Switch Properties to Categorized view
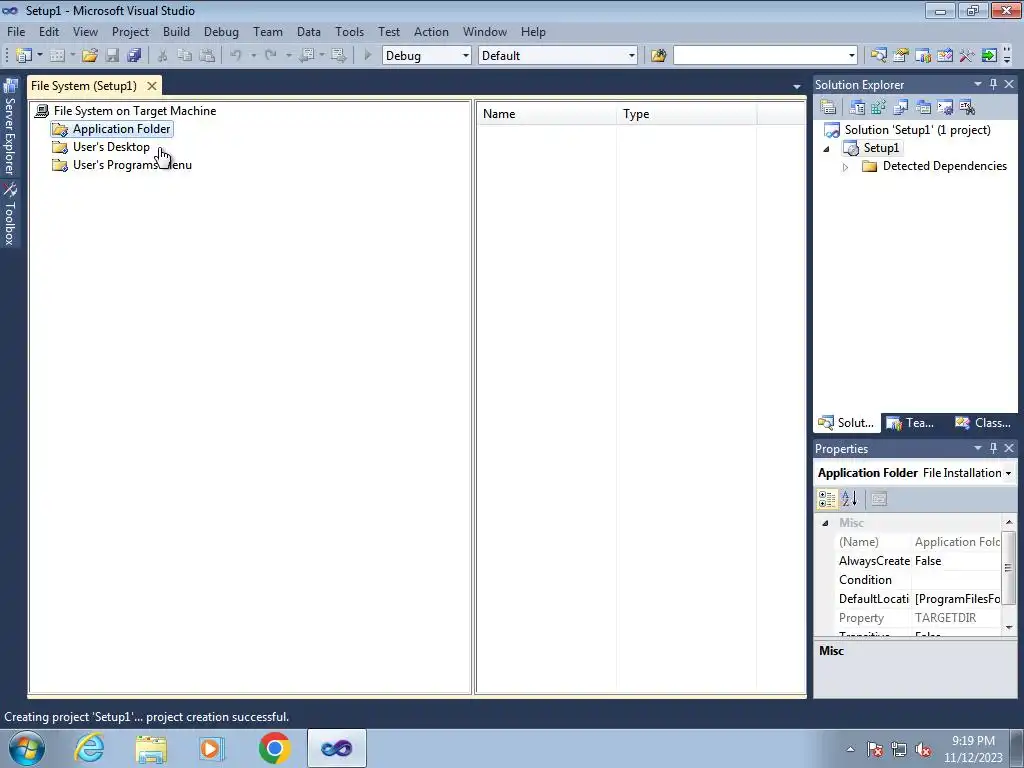Viewport: 1024px width, 768px height. click(x=827, y=499)
